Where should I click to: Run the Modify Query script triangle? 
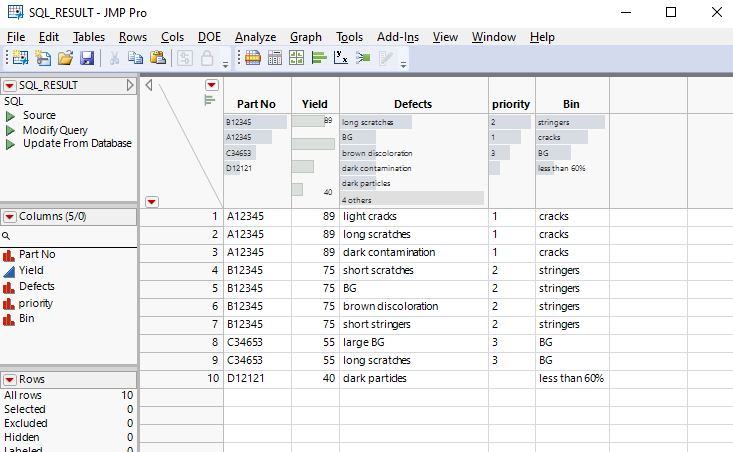(9, 130)
